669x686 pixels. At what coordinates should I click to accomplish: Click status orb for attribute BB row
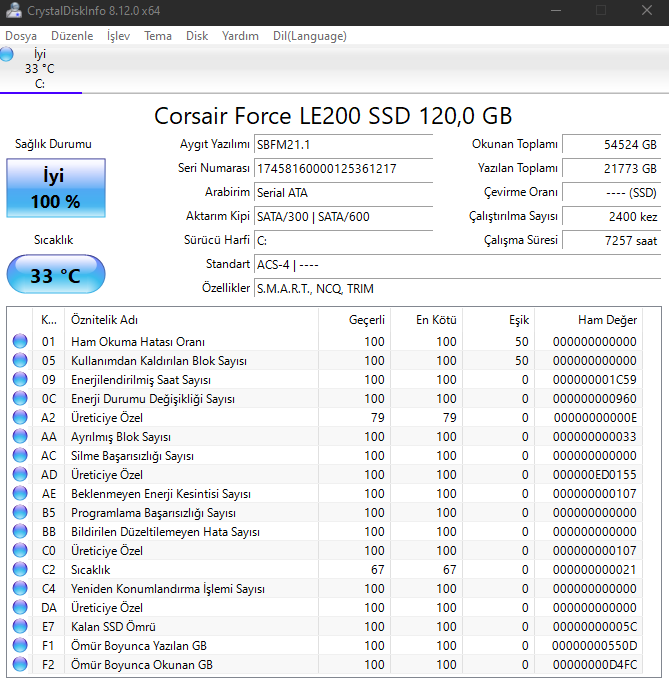(x=20, y=532)
